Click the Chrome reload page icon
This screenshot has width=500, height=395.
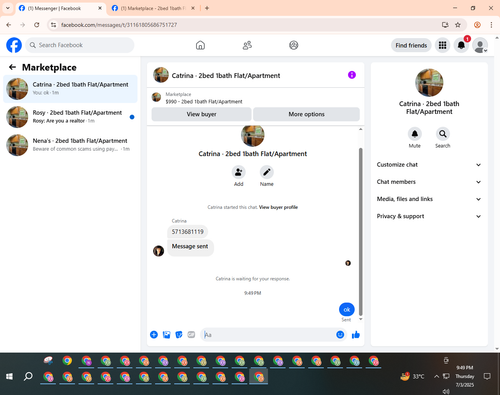[x=37, y=25]
